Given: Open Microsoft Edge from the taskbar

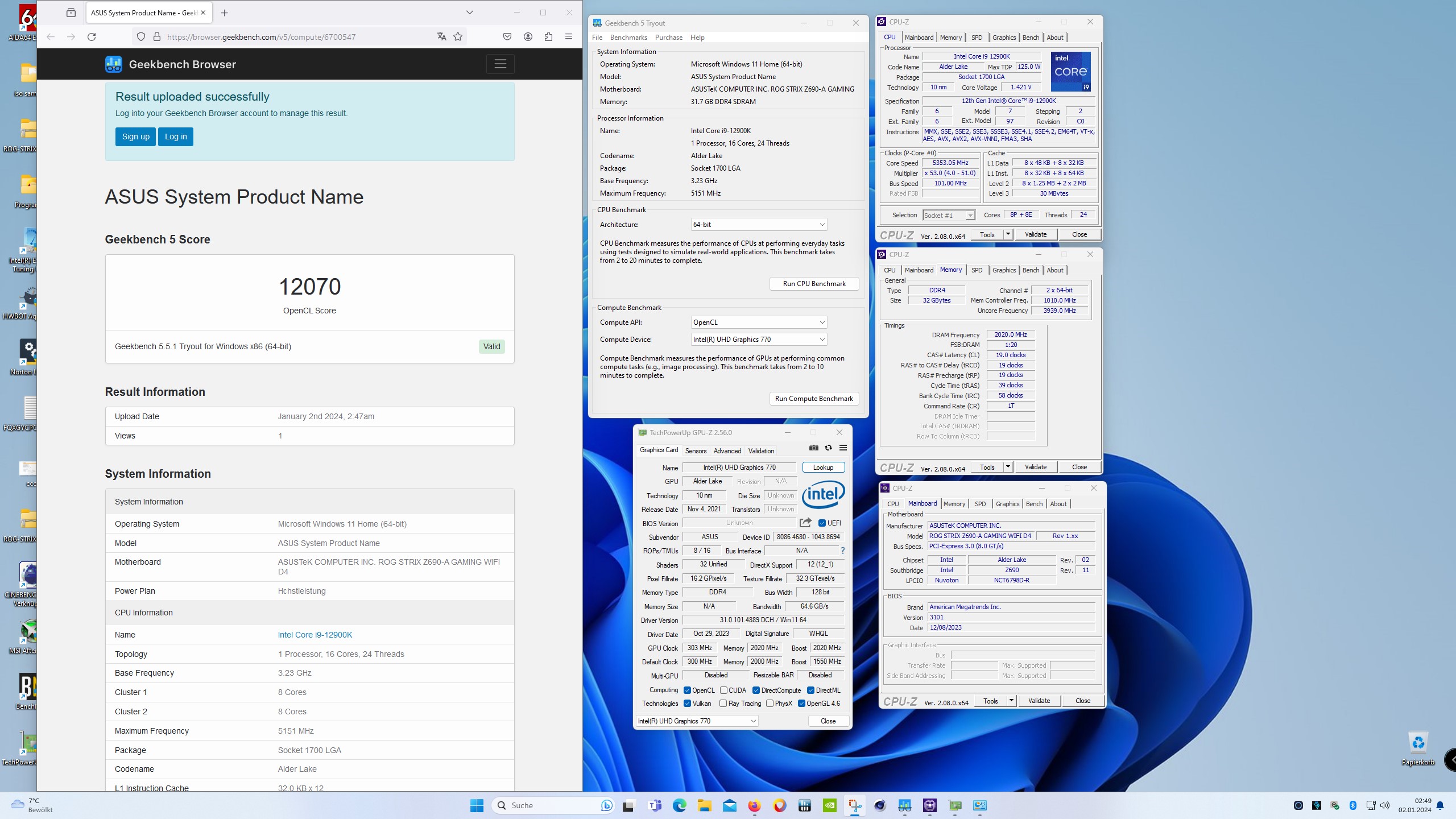Looking at the screenshot, I should 680,805.
